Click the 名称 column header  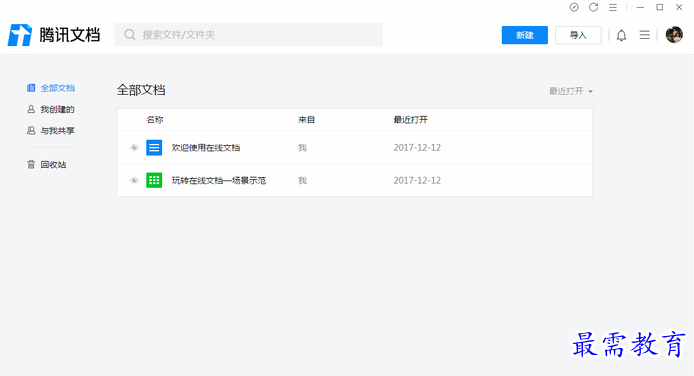pyautogui.click(x=155, y=120)
